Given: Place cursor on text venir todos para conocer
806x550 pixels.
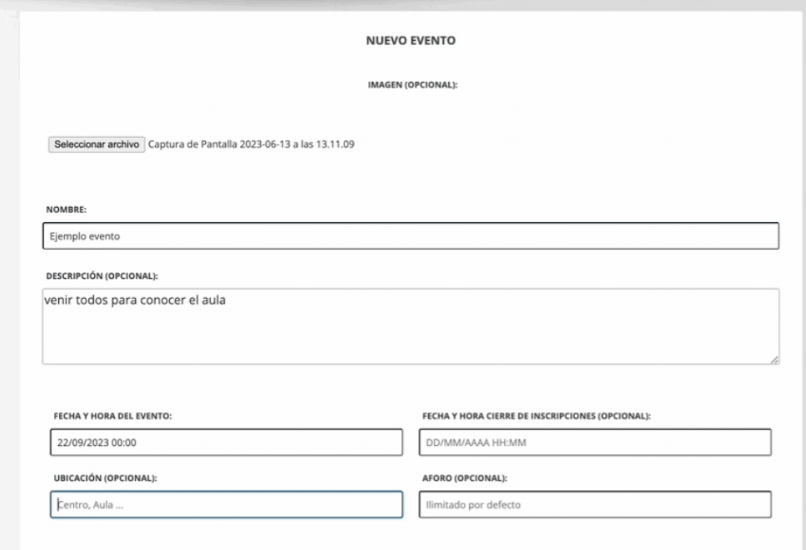Looking at the screenshot, I should (x=135, y=299).
